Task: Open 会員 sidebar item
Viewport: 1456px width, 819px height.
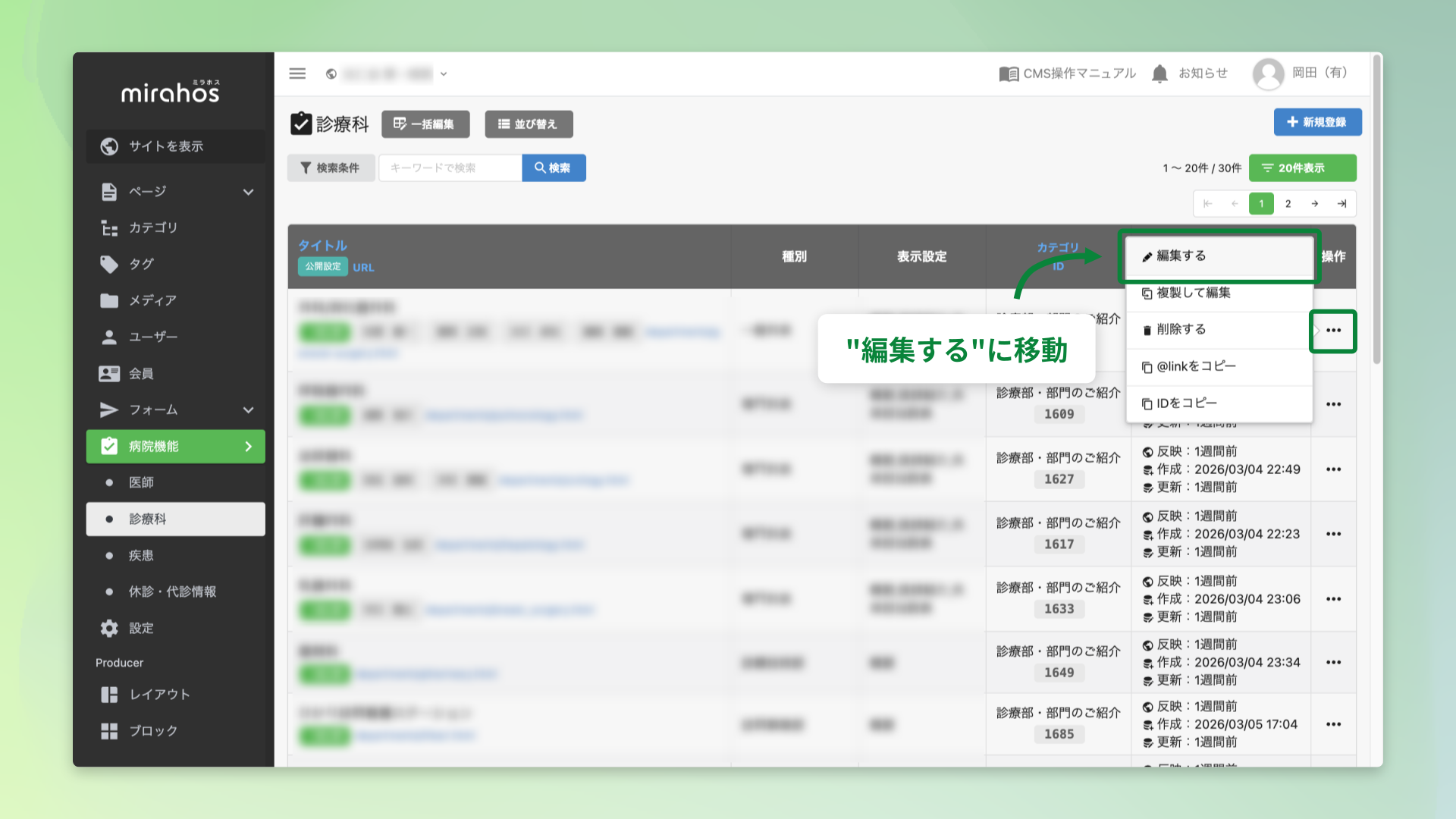Action: pos(176,373)
